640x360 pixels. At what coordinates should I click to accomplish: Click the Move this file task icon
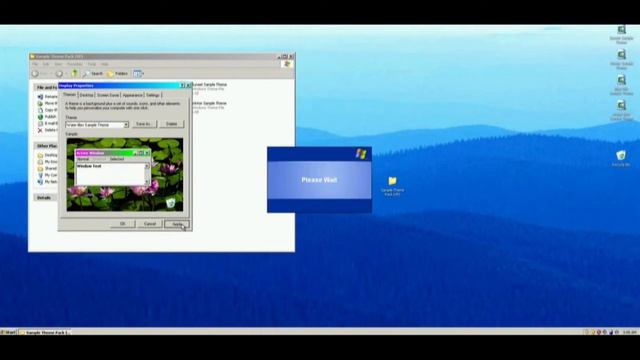click(40, 103)
